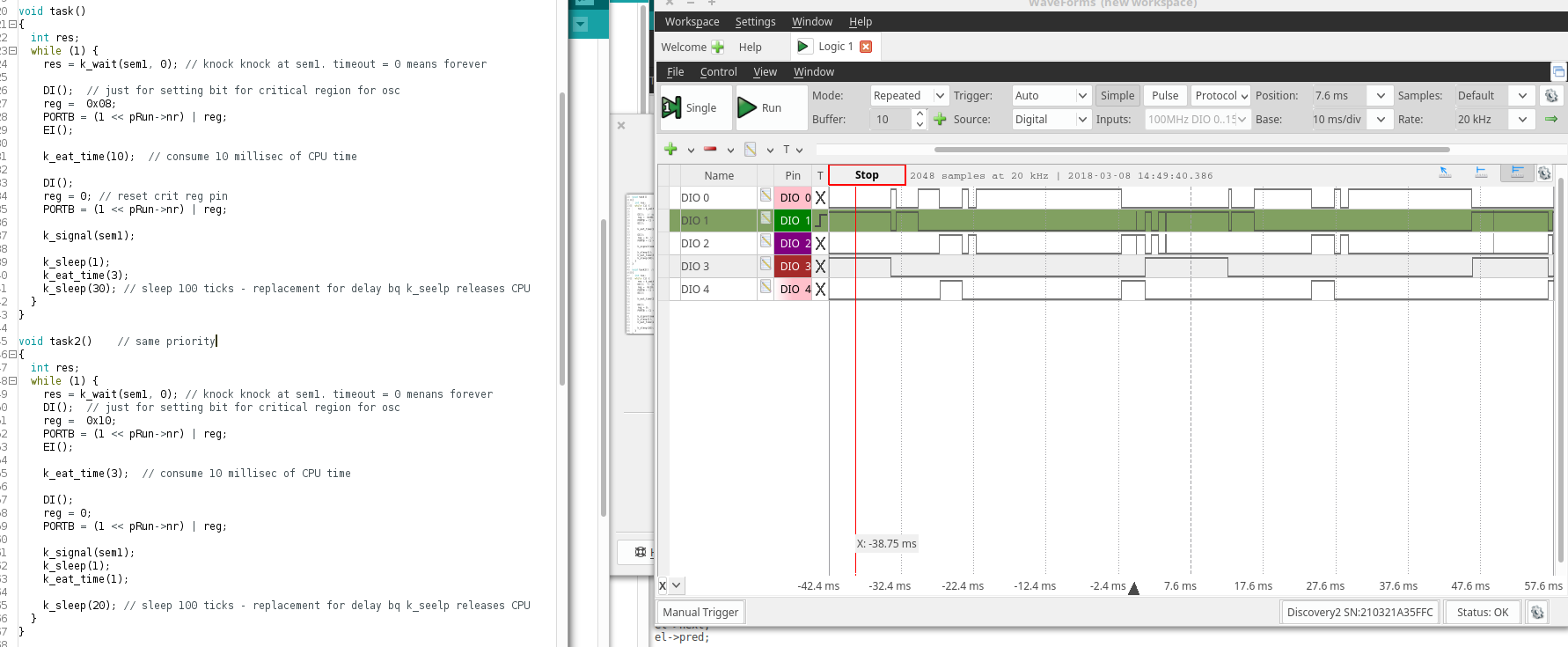The width and height of the screenshot is (1568, 647).
Task: Open the Workspace menu
Action: tap(692, 21)
